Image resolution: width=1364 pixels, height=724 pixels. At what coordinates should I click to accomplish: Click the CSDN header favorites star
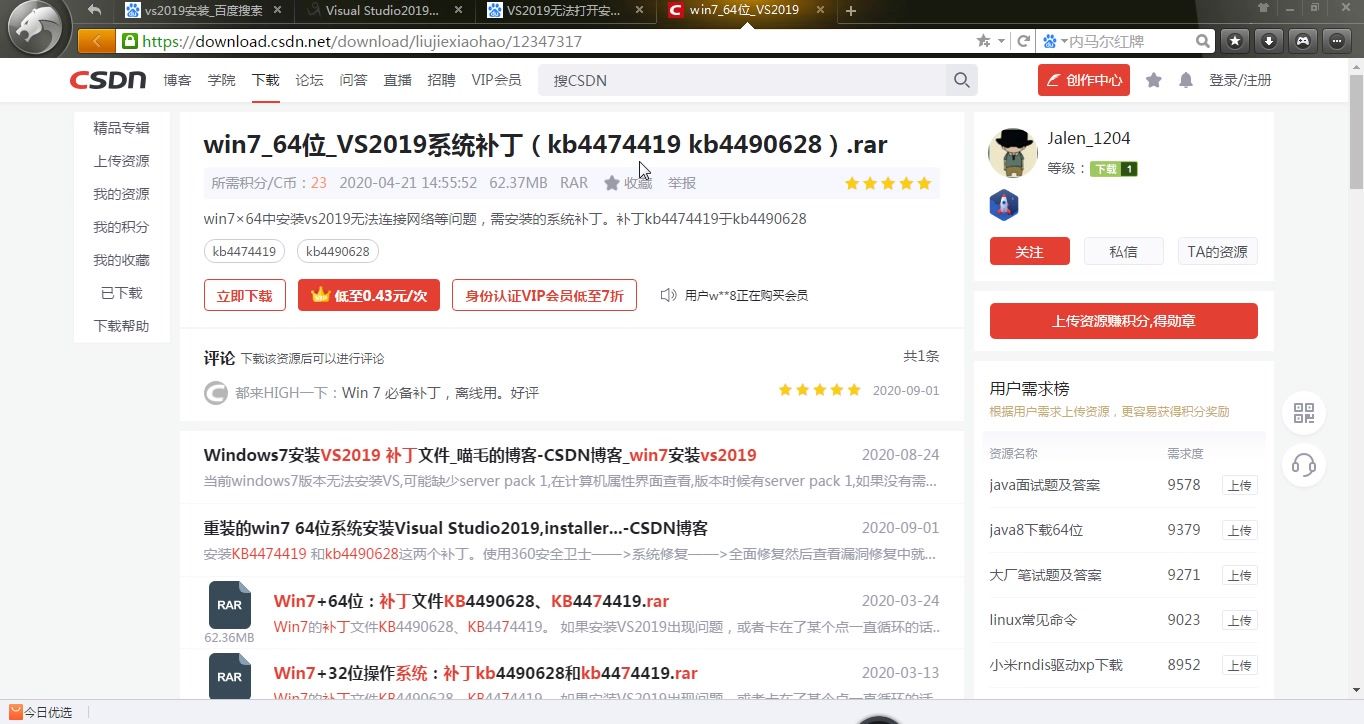click(x=1154, y=80)
